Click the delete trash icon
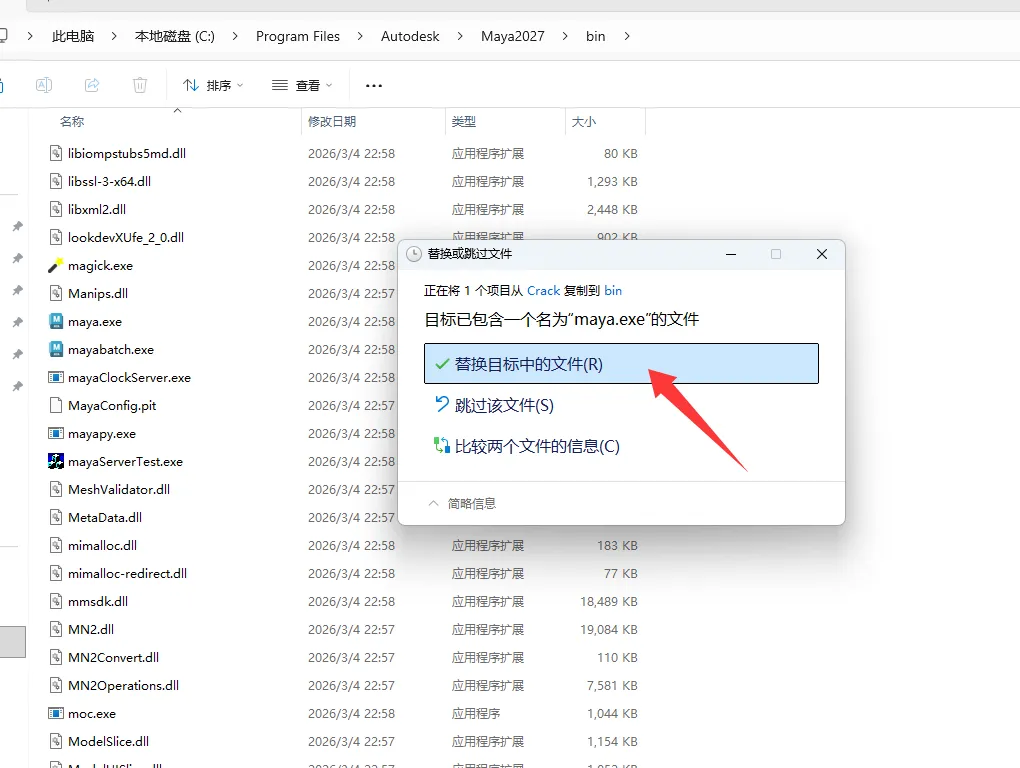Viewport: 1020px width, 768px height. [140, 85]
